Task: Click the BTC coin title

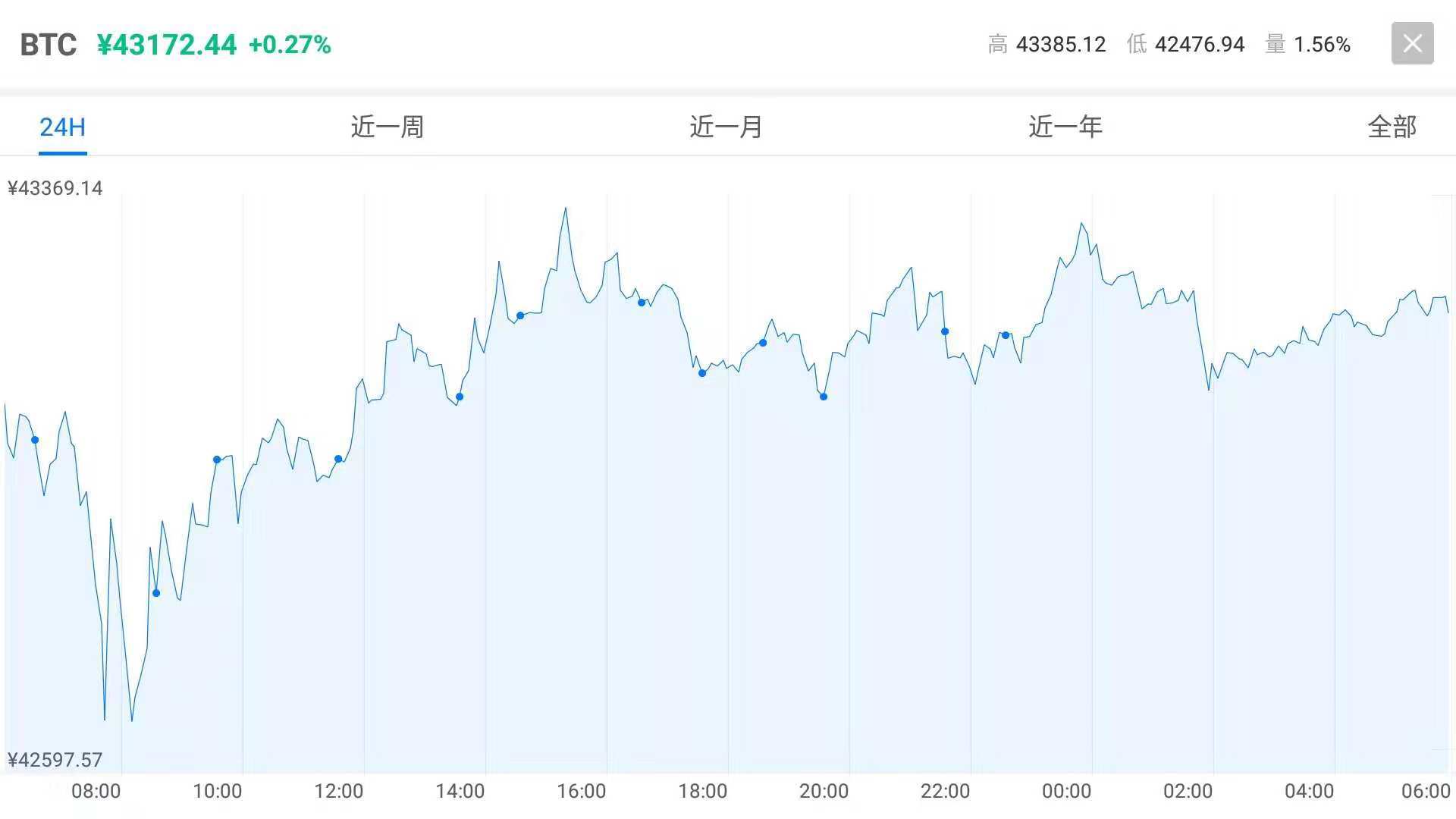Action: pos(49,45)
